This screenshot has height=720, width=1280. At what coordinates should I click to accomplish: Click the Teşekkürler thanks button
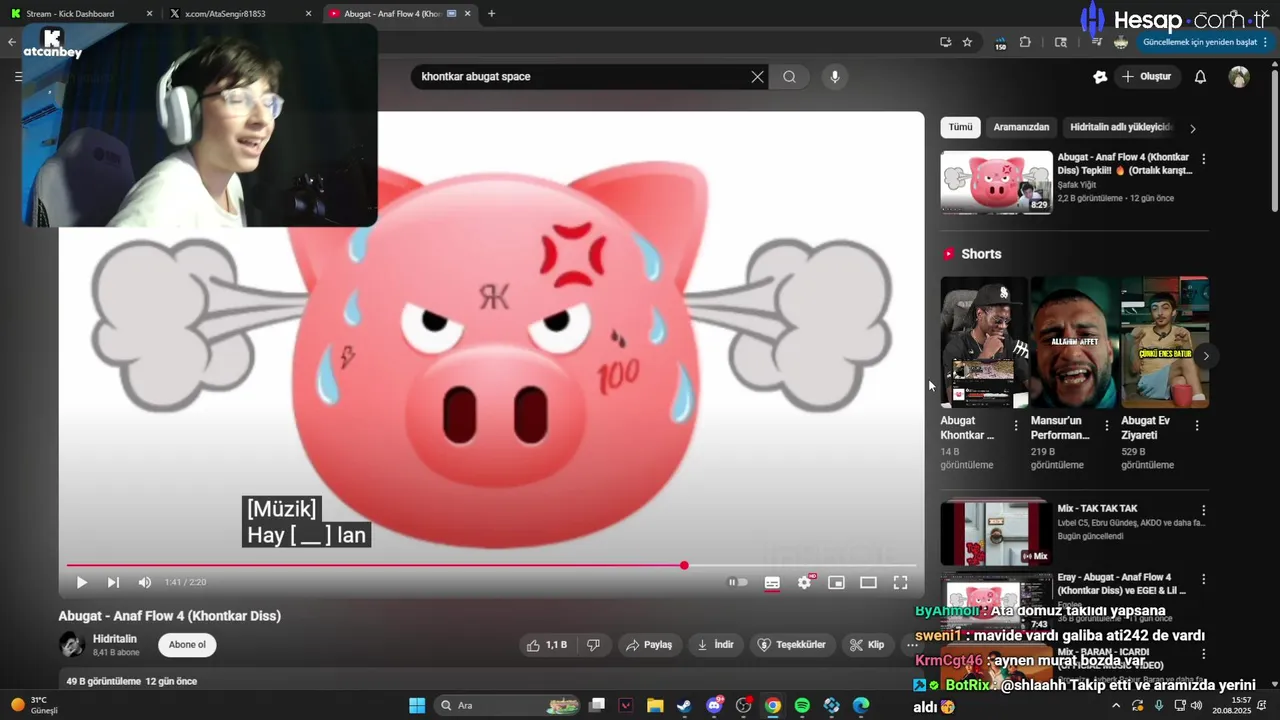click(x=792, y=645)
